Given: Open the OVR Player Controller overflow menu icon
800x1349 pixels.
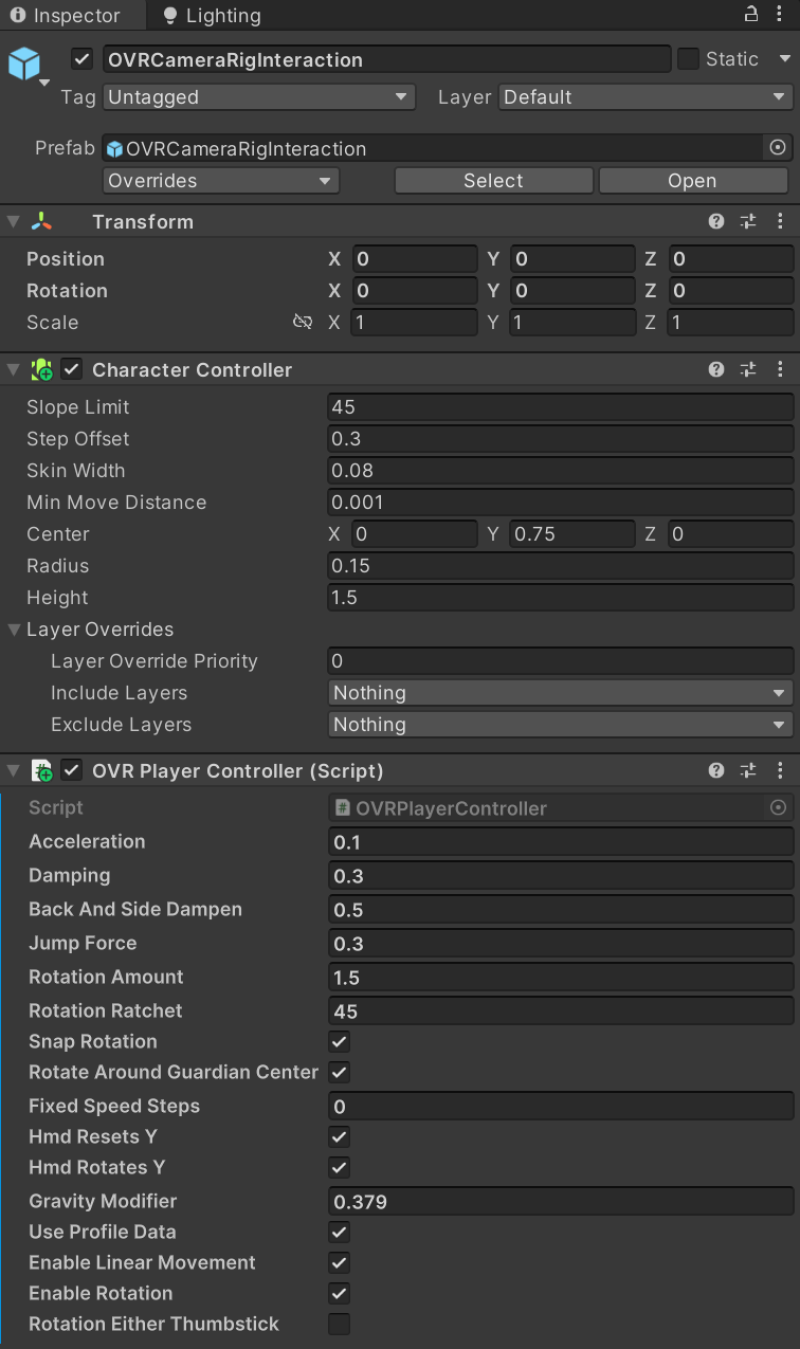Looking at the screenshot, I should tap(780, 770).
